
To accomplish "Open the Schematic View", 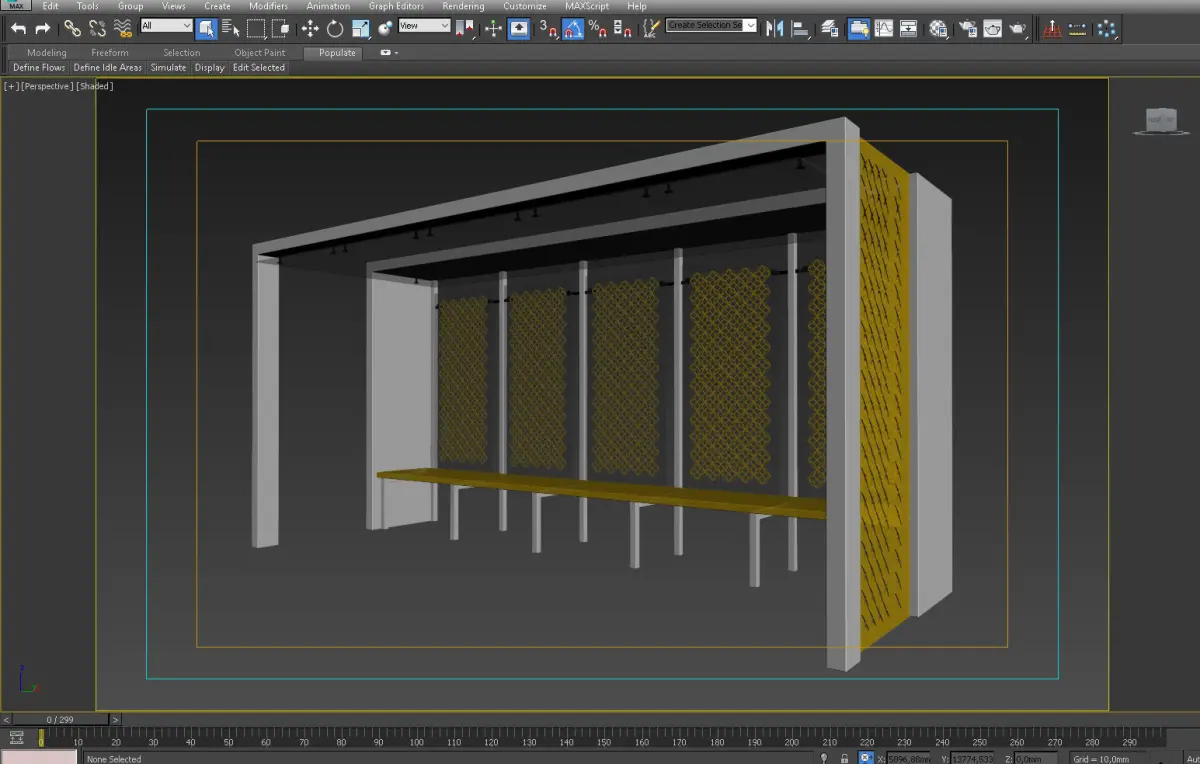I will coord(908,29).
